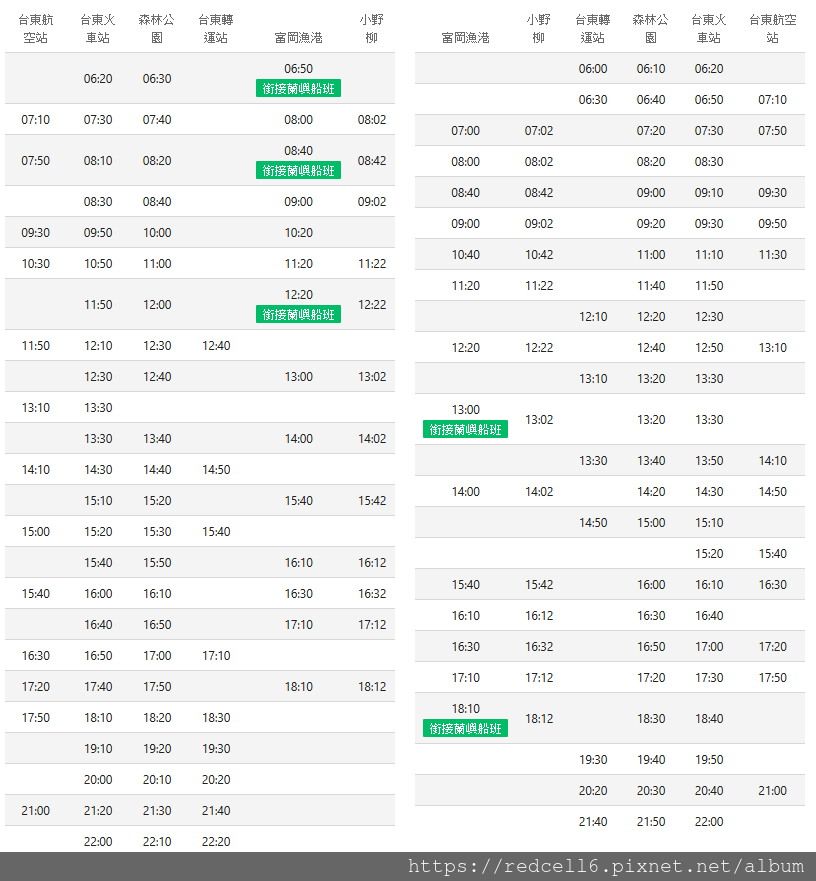816x881 pixels.
Task: Select 台東航空站 header in the right timetable
Action: pyautogui.click(x=772, y=28)
